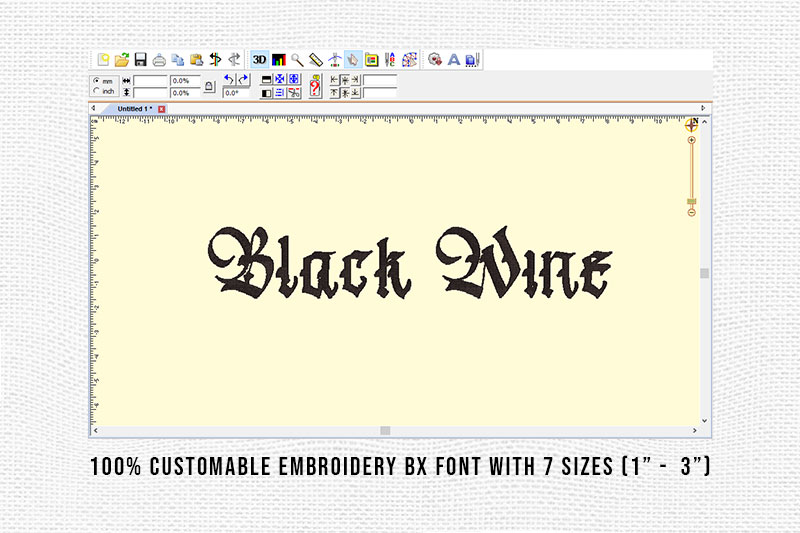Click the horizontal scrollbar left arrow
Screen dimensions: 800x533
click(x=95, y=430)
